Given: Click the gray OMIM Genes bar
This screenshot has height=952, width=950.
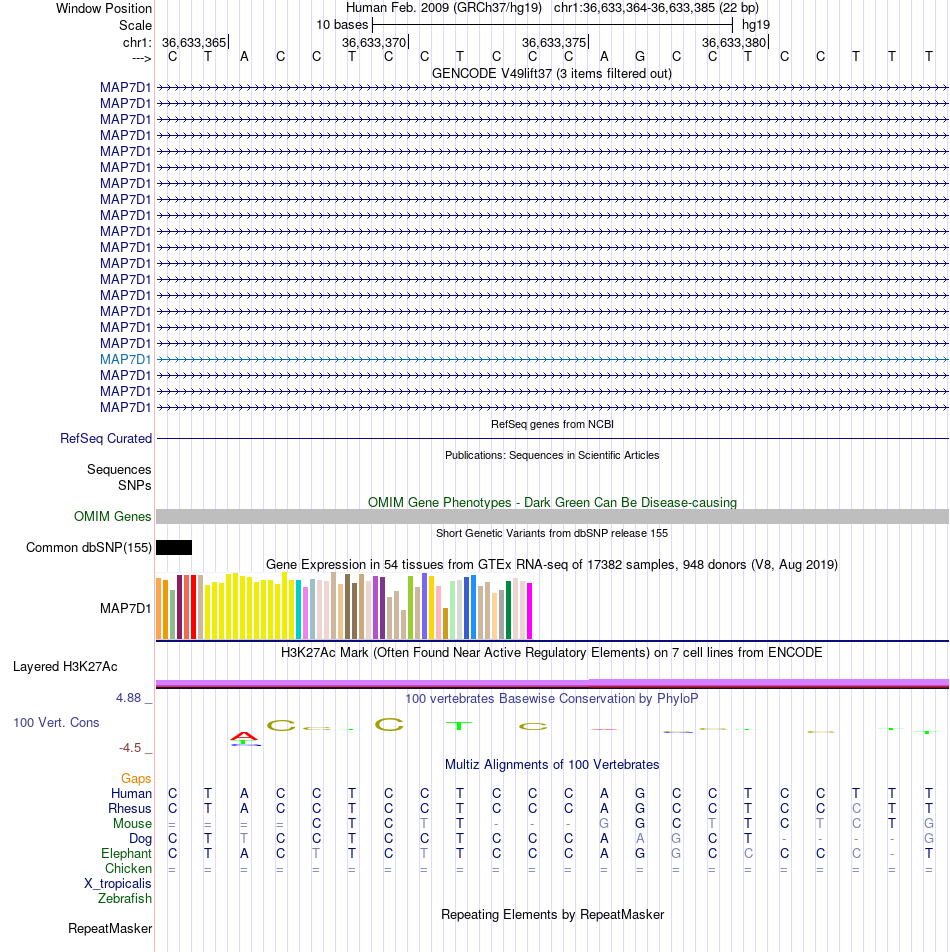Looking at the screenshot, I should pyautogui.click(x=552, y=517).
